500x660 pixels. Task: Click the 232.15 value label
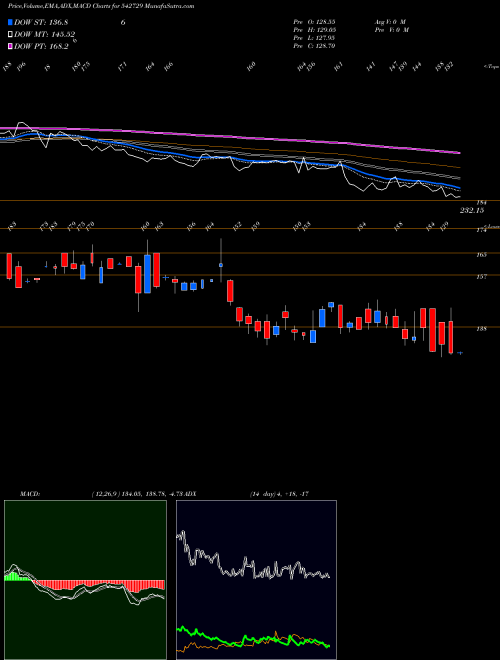pyautogui.click(x=472, y=210)
